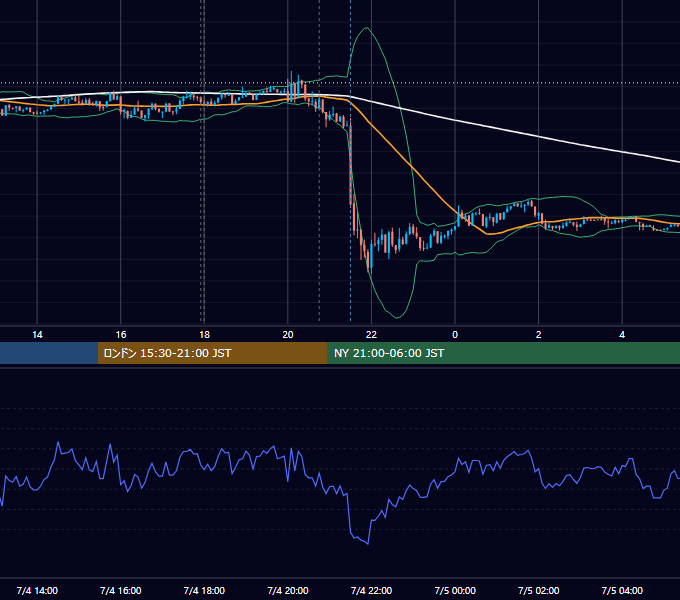Click the blue session bar before London

tap(49, 353)
